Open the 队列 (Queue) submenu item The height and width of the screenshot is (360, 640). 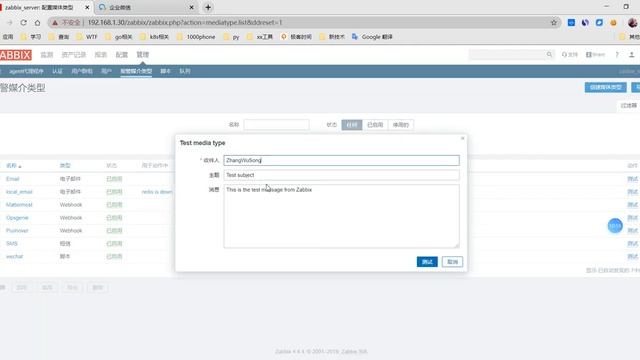[x=185, y=71]
